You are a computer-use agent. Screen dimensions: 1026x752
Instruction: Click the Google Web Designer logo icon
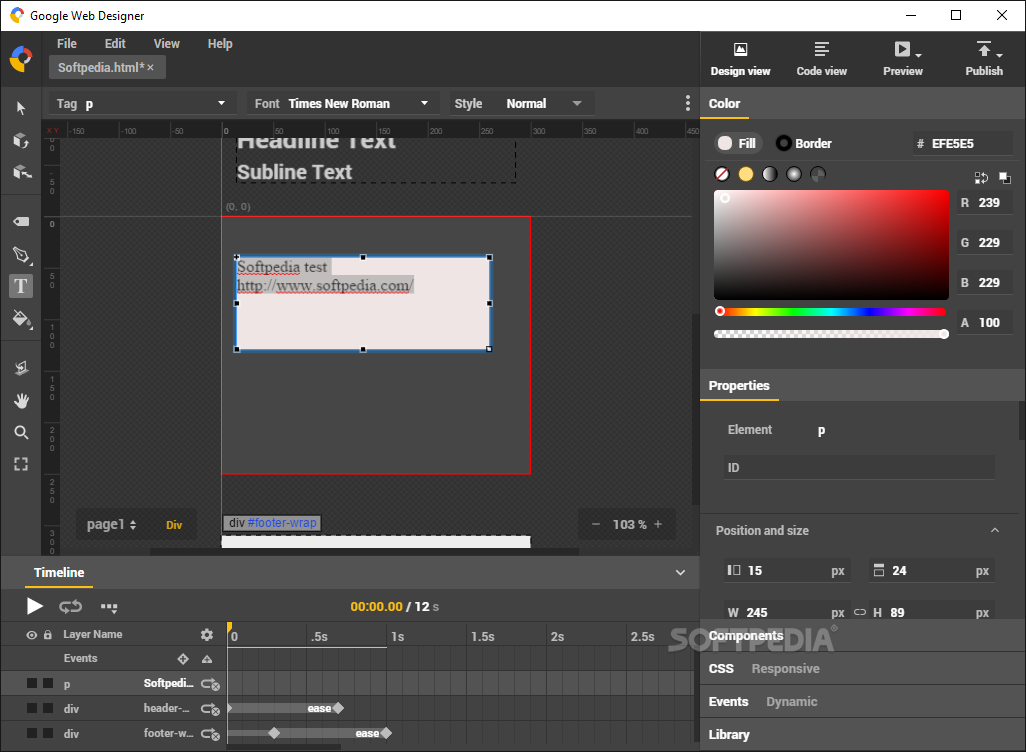(21, 59)
